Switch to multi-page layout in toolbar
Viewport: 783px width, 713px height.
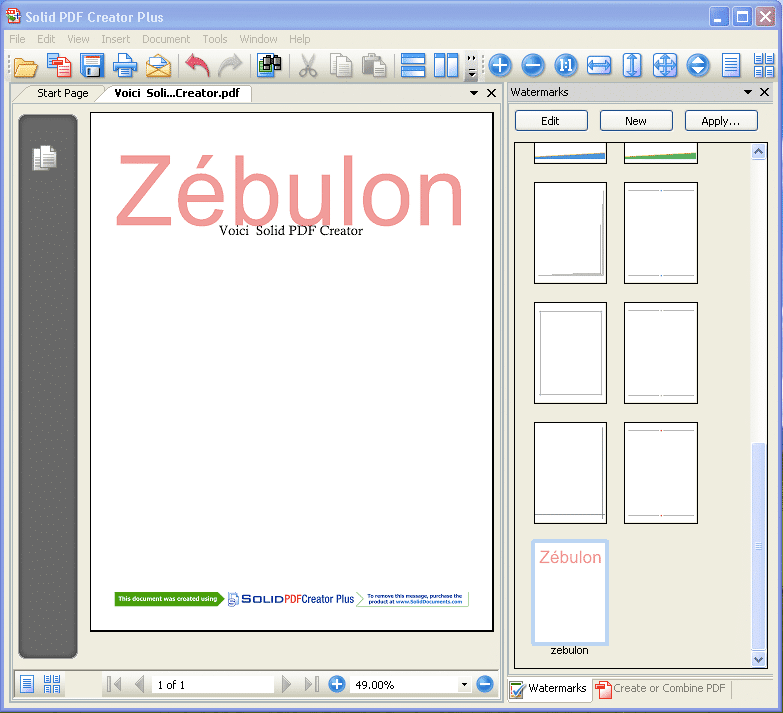764,65
